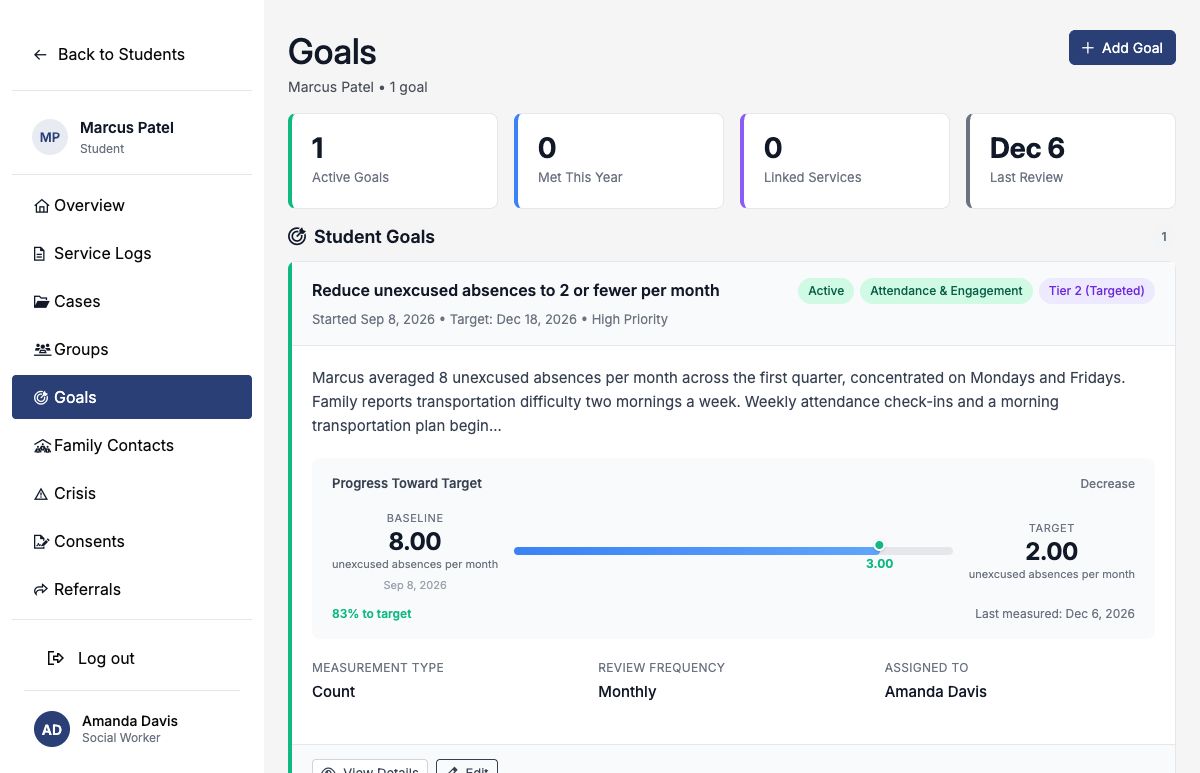Click the document icon next to Service Logs
The height and width of the screenshot is (773, 1200).
coord(40,254)
